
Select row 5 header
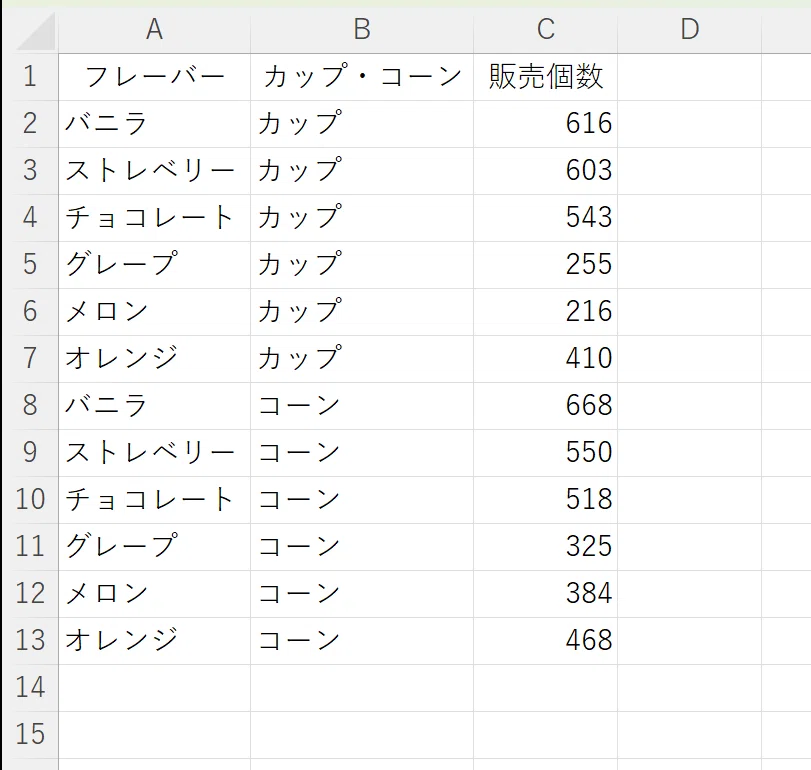(x=30, y=265)
